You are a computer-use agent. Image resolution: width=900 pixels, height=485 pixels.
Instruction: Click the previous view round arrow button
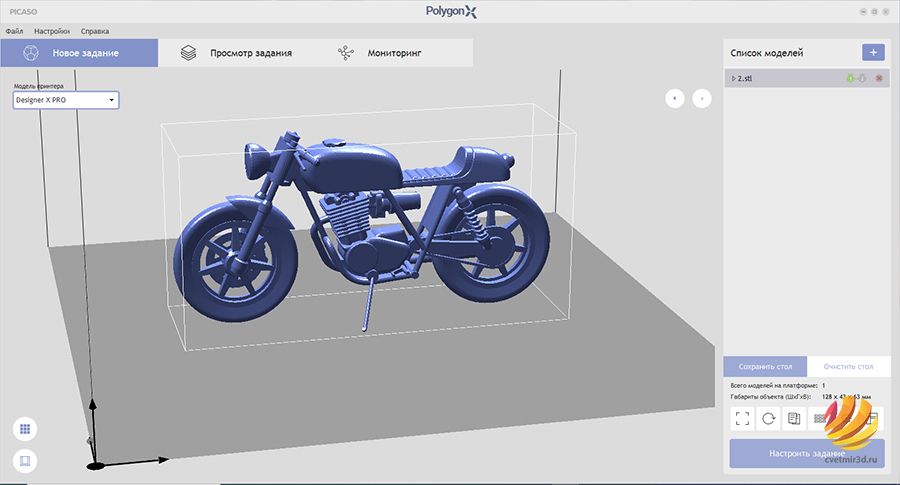point(674,99)
